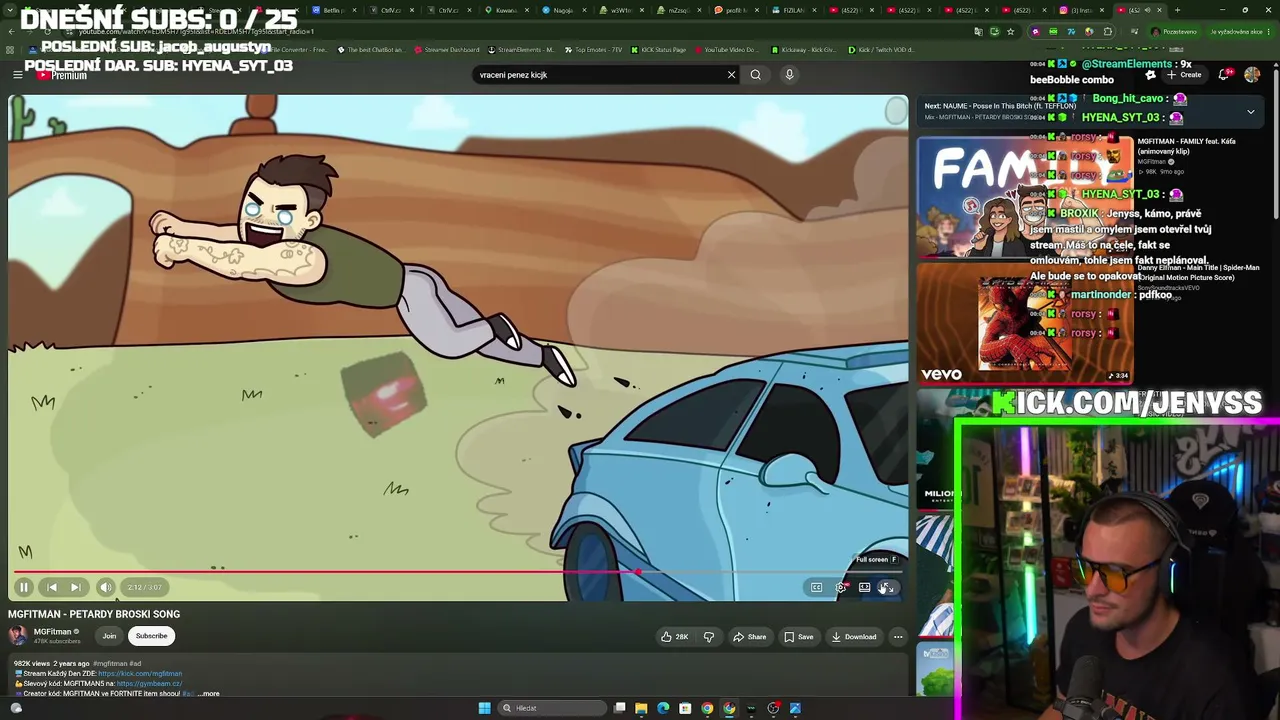Viewport: 1280px width, 720px height.
Task: Click the #mgfitman hashtag
Action: pyautogui.click(x=110, y=663)
